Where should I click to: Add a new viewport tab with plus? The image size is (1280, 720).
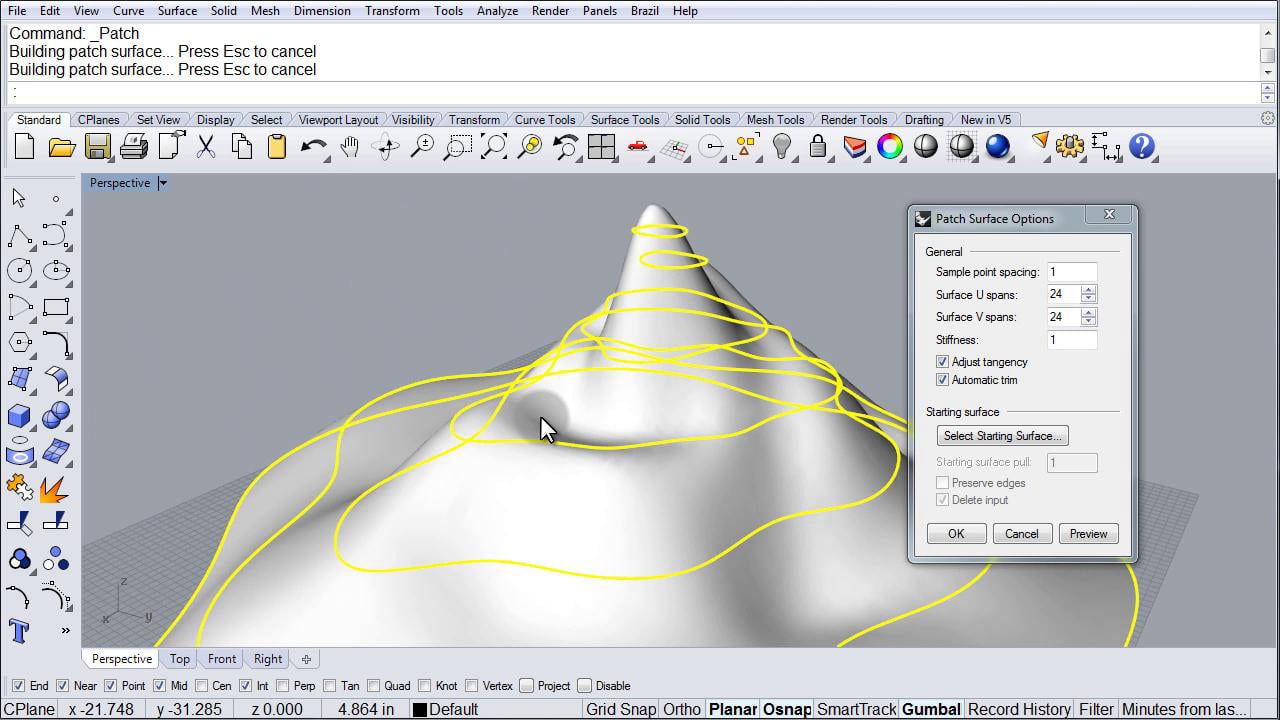(x=306, y=659)
